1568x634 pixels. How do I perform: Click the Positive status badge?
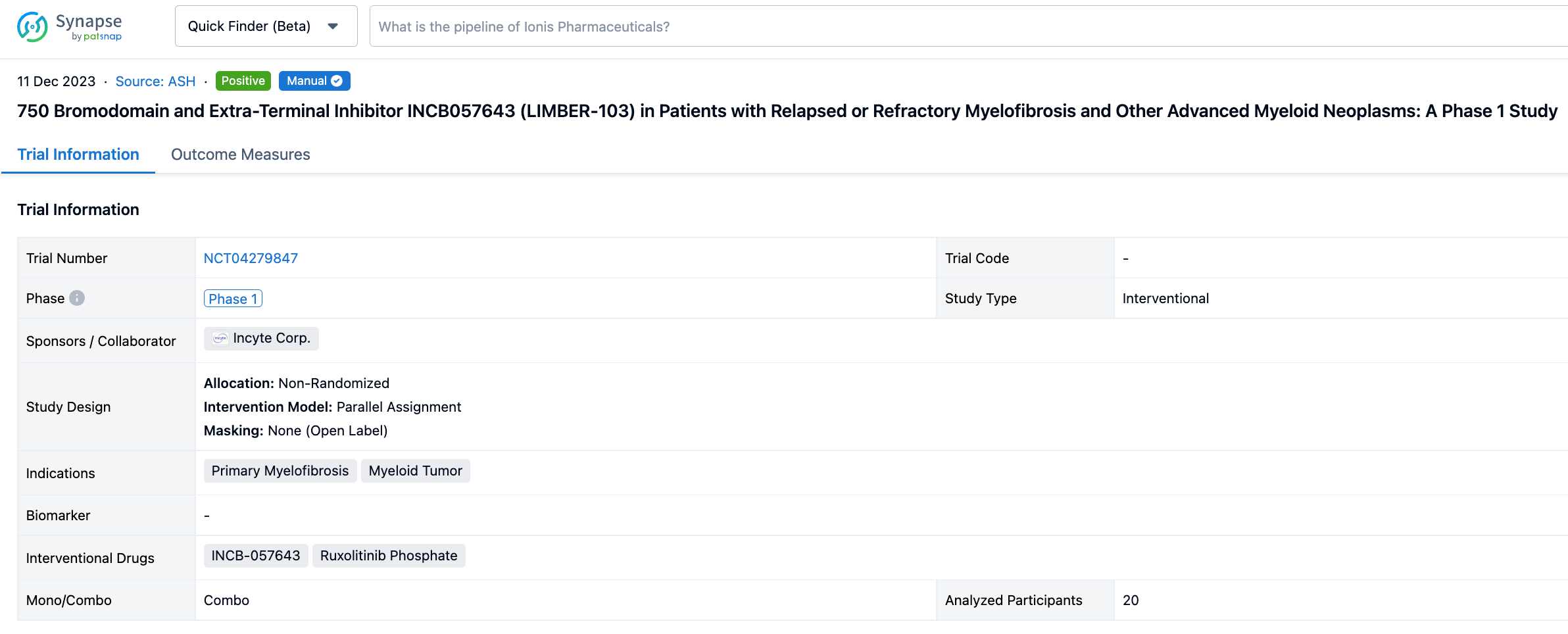point(243,81)
